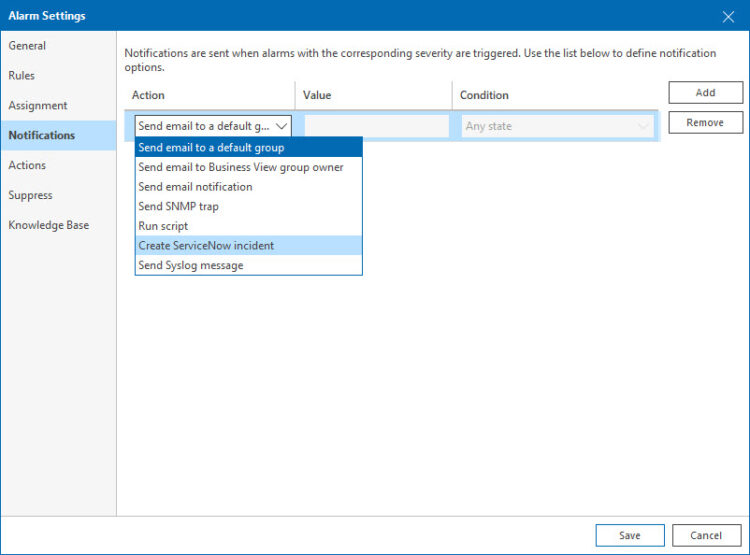750x555 pixels.
Task: Collapse the Action combo box arrow
Action: [x=281, y=127]
